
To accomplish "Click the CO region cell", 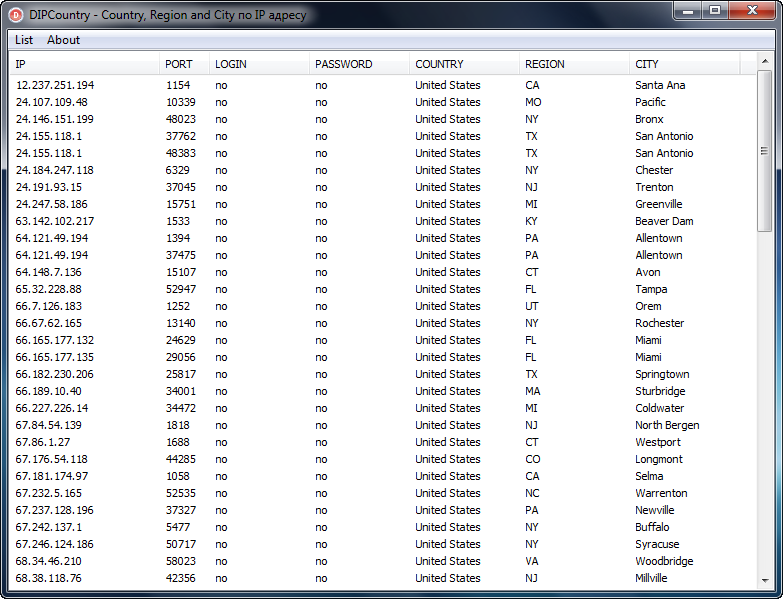I will [532, 459].
